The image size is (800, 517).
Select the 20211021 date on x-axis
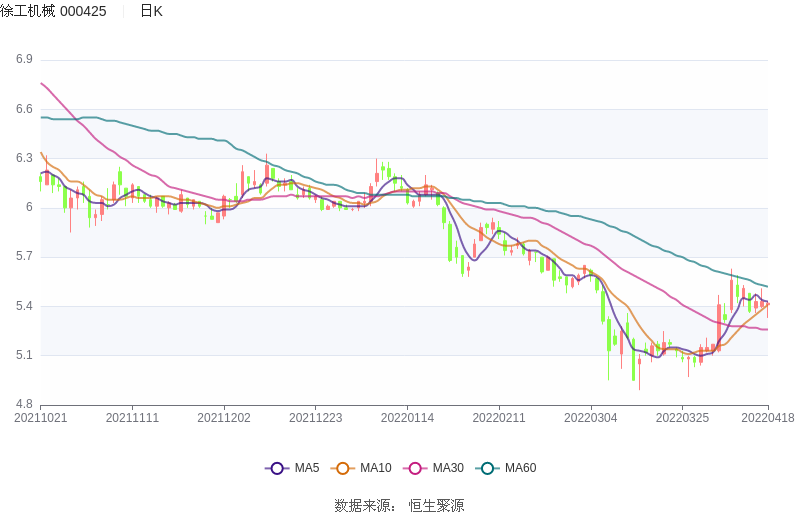[x=41, y=418]
